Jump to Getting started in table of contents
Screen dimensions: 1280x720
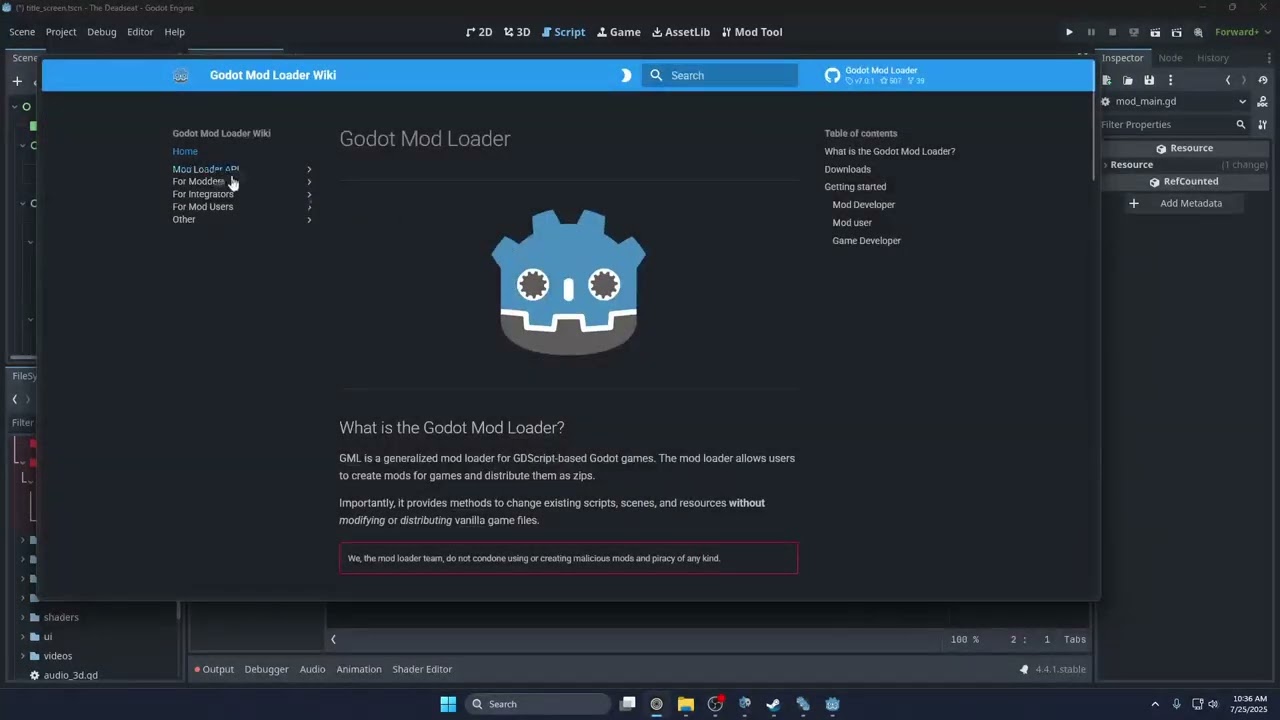[855, 187]
